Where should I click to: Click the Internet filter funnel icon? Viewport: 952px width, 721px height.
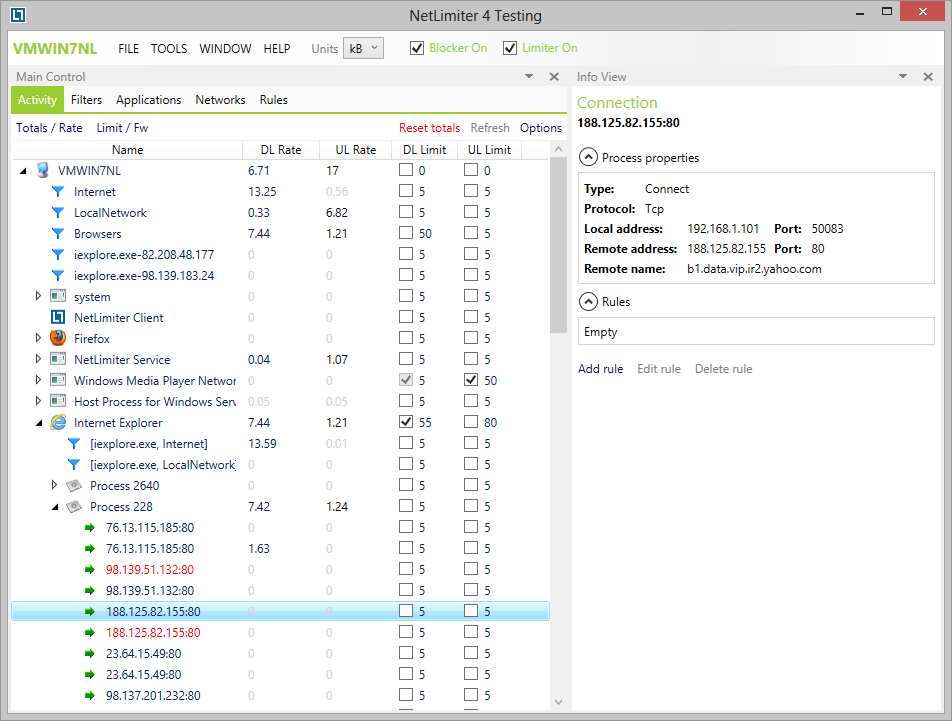[x=58, y=191]
